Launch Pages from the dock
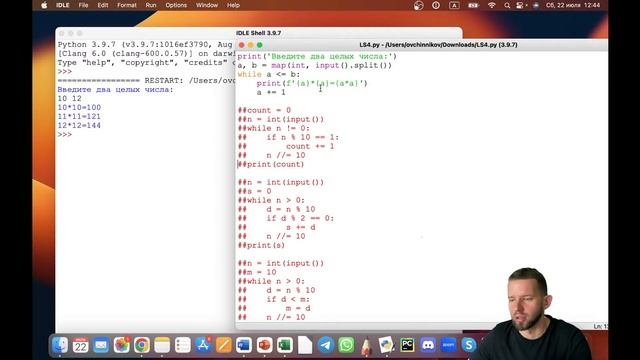 coord(223,345)
